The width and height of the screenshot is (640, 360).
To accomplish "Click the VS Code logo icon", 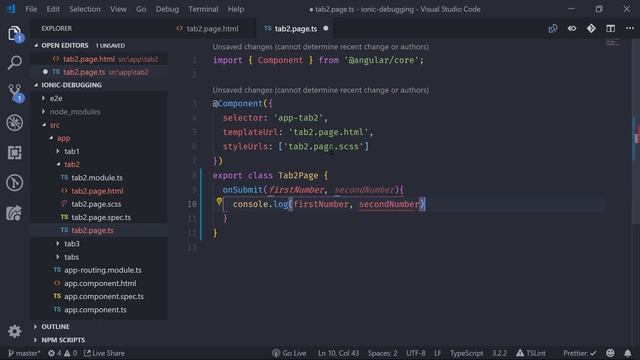I will coord(11,9).
